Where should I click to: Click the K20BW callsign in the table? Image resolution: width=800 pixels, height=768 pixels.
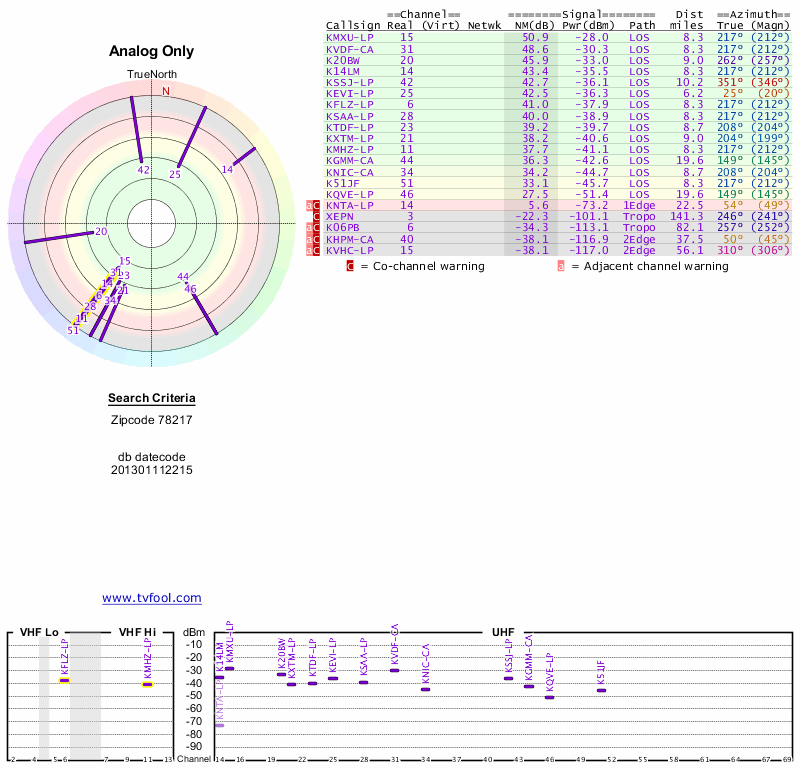point(343,59)
